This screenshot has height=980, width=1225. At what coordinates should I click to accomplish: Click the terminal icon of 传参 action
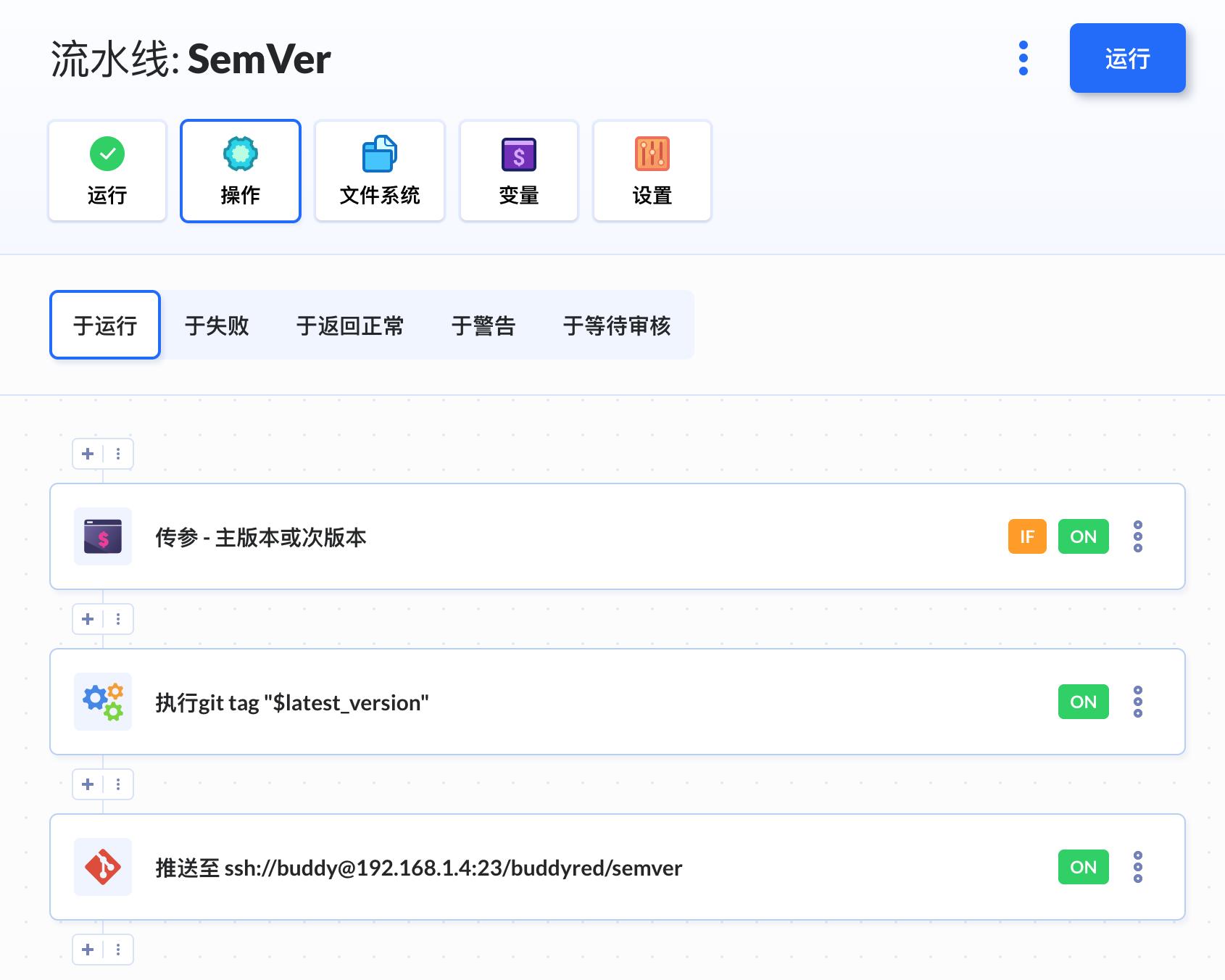coord(103,536)
